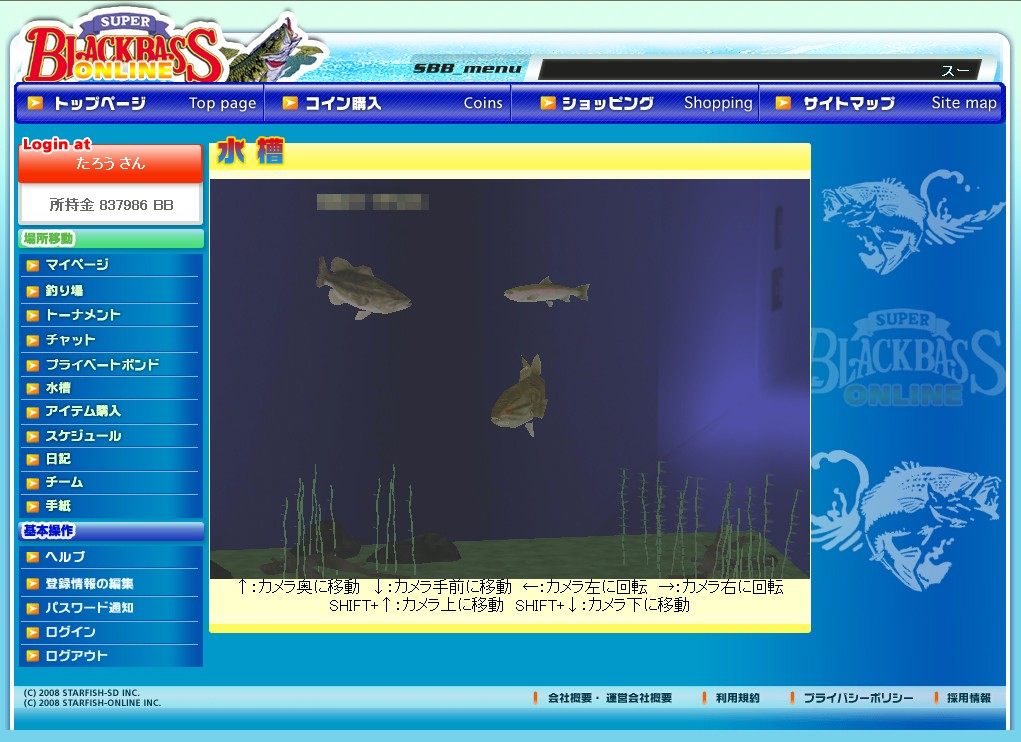Open スケジュール in the sidebar

[83, 436]
